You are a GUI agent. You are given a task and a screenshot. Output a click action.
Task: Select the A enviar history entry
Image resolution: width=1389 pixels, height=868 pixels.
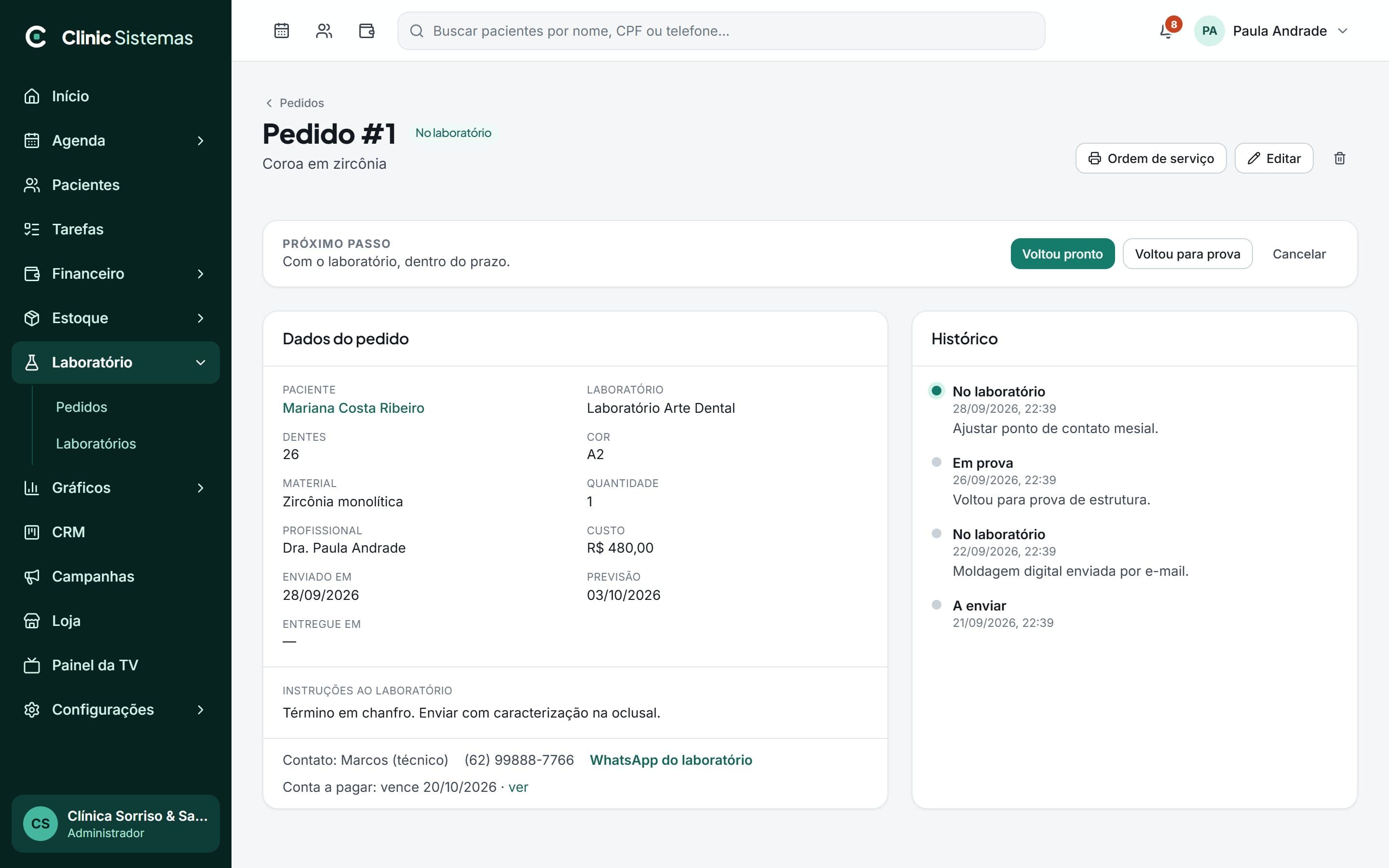point(979,606)
